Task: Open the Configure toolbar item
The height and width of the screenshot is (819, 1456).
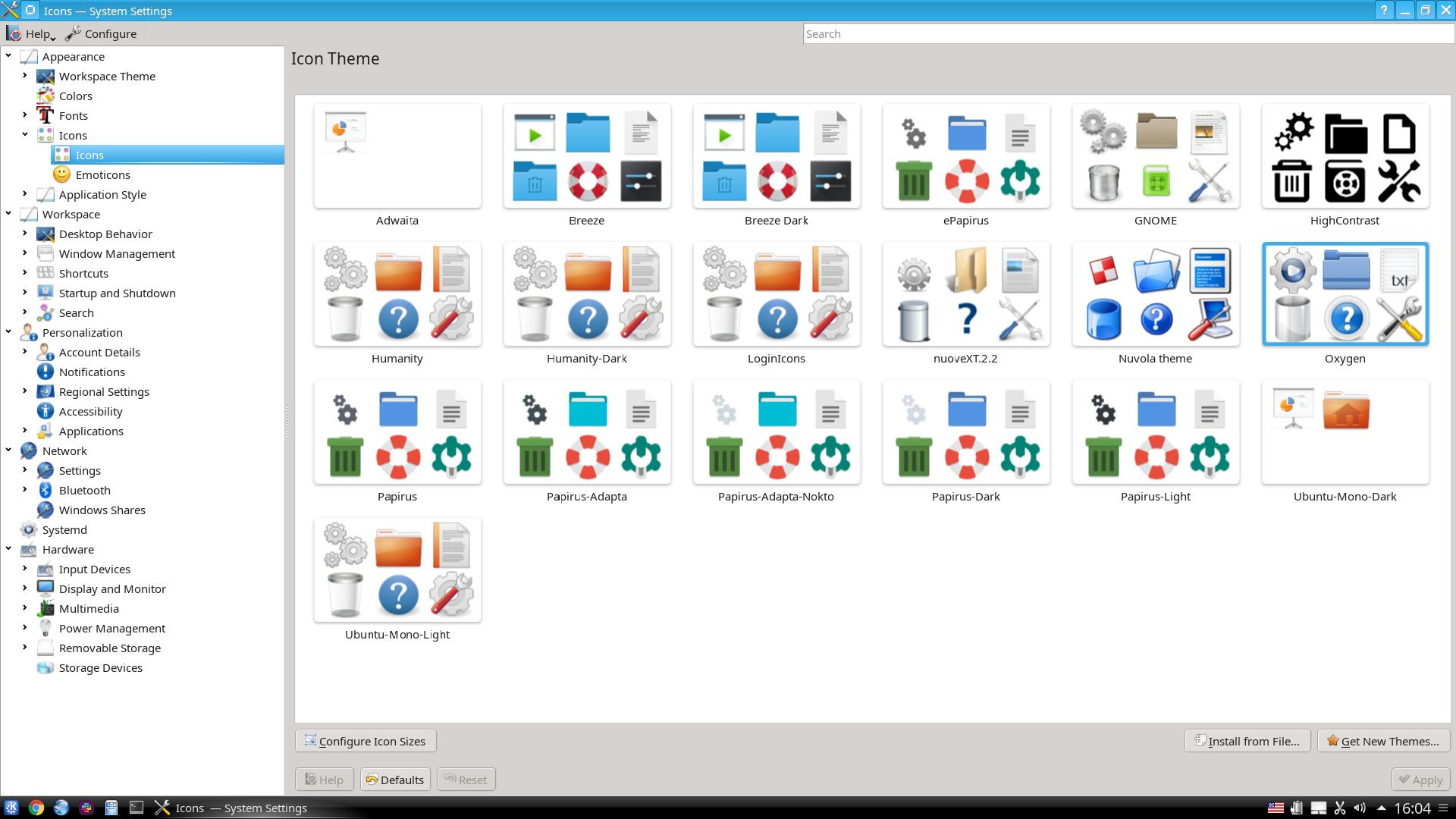Action: (101, 33)
